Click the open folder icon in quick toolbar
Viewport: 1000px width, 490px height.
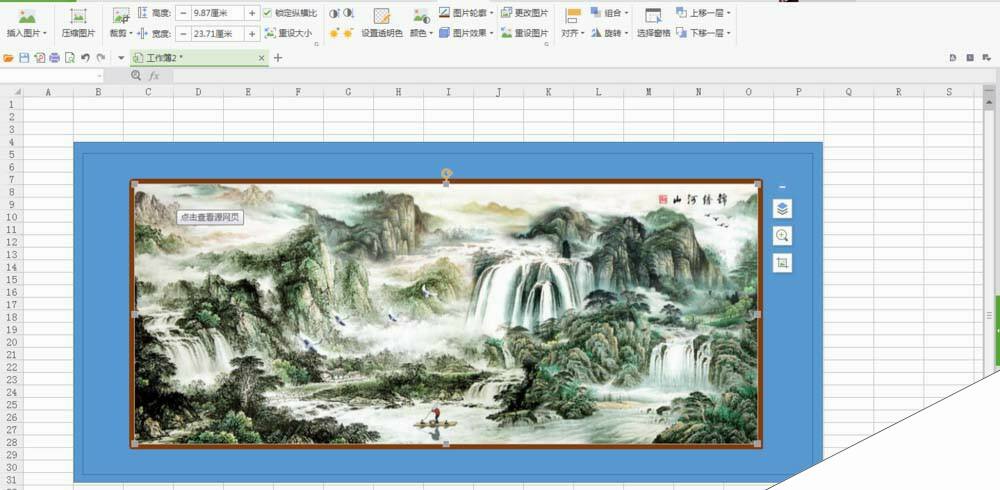coord(8,58)
